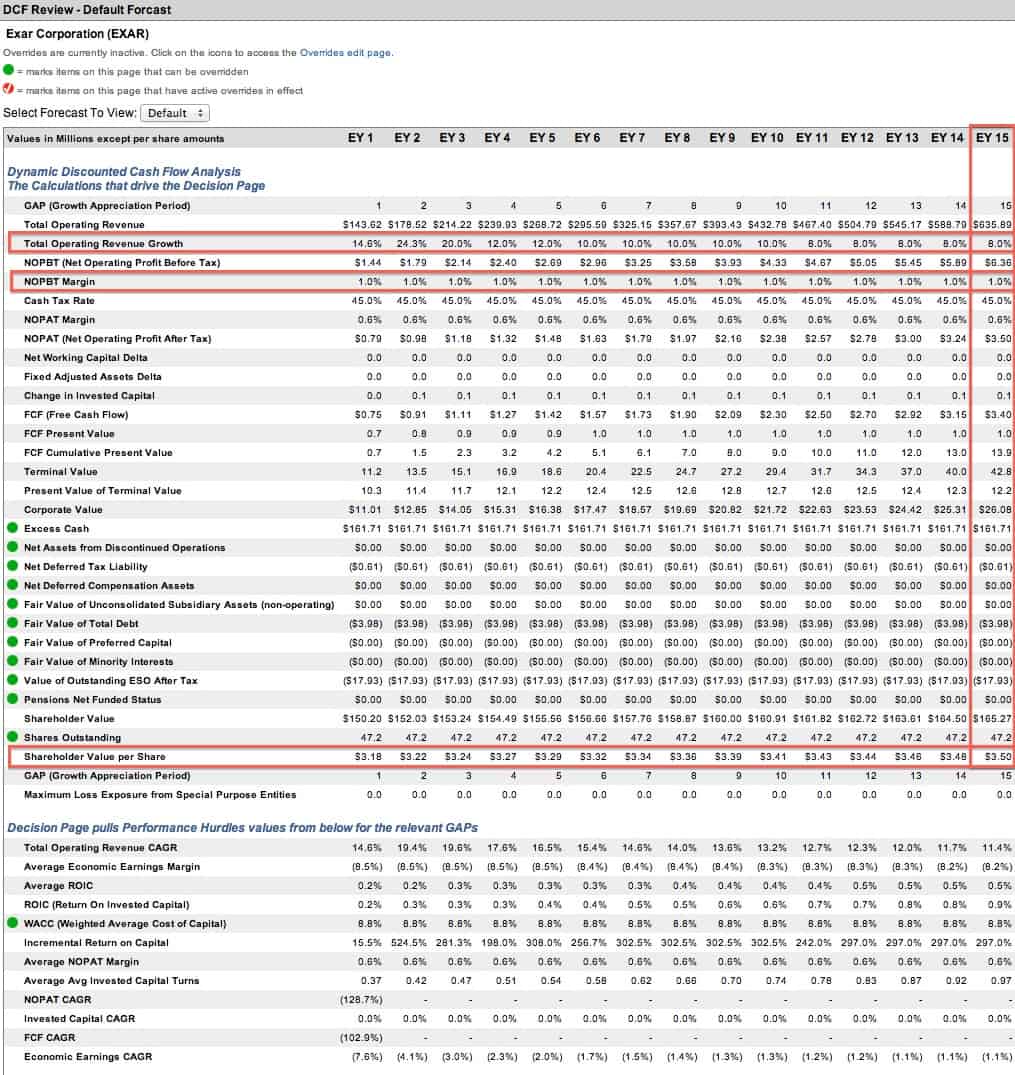Image resolution: width=1015 pixels, height=1075 pixels.
Task: Click the EY 2 revenue growth value 24.3%
Action: [411, 243]
